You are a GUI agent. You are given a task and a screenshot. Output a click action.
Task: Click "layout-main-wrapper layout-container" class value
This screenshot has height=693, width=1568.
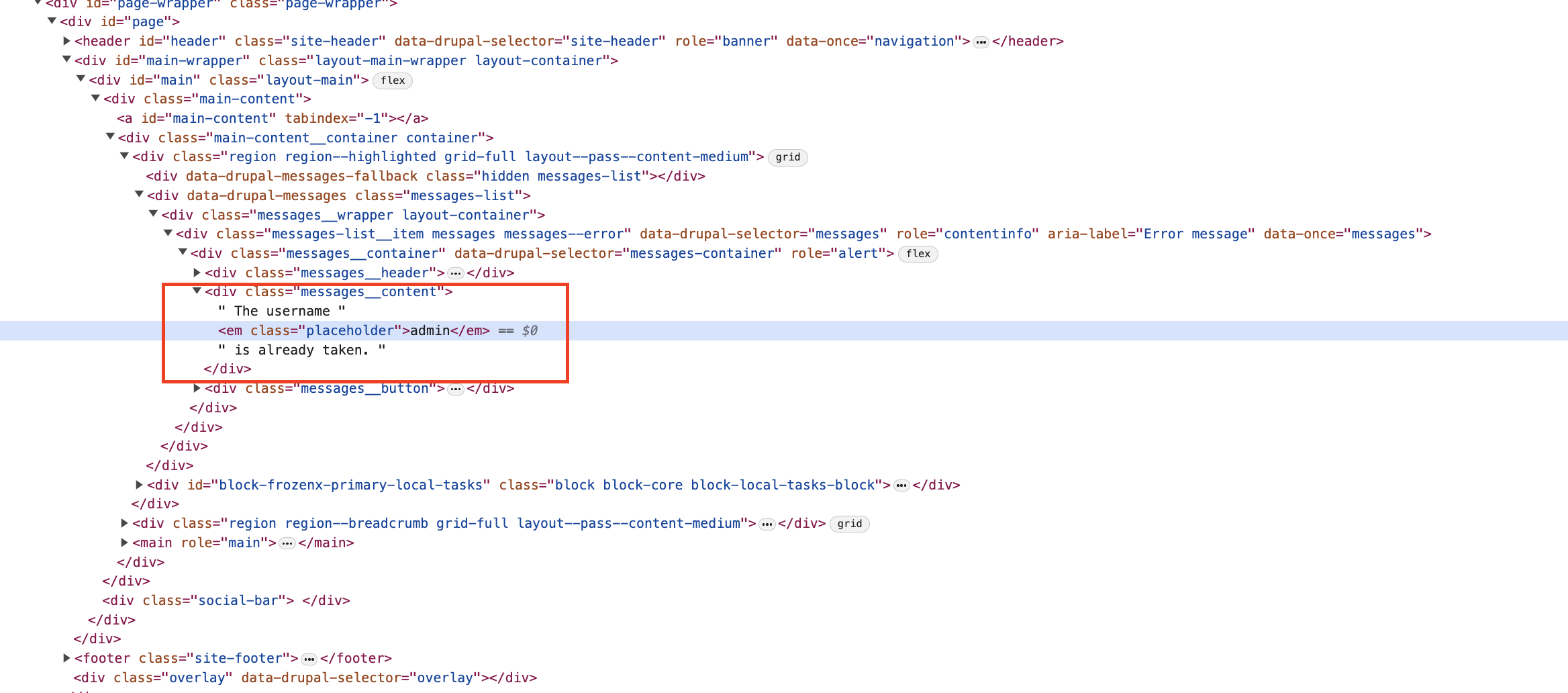(458, 60)
